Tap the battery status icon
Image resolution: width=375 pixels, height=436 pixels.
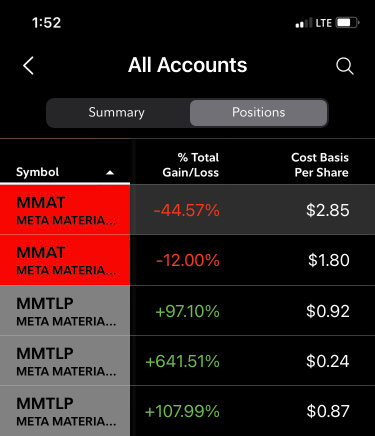tap(348, 23)
